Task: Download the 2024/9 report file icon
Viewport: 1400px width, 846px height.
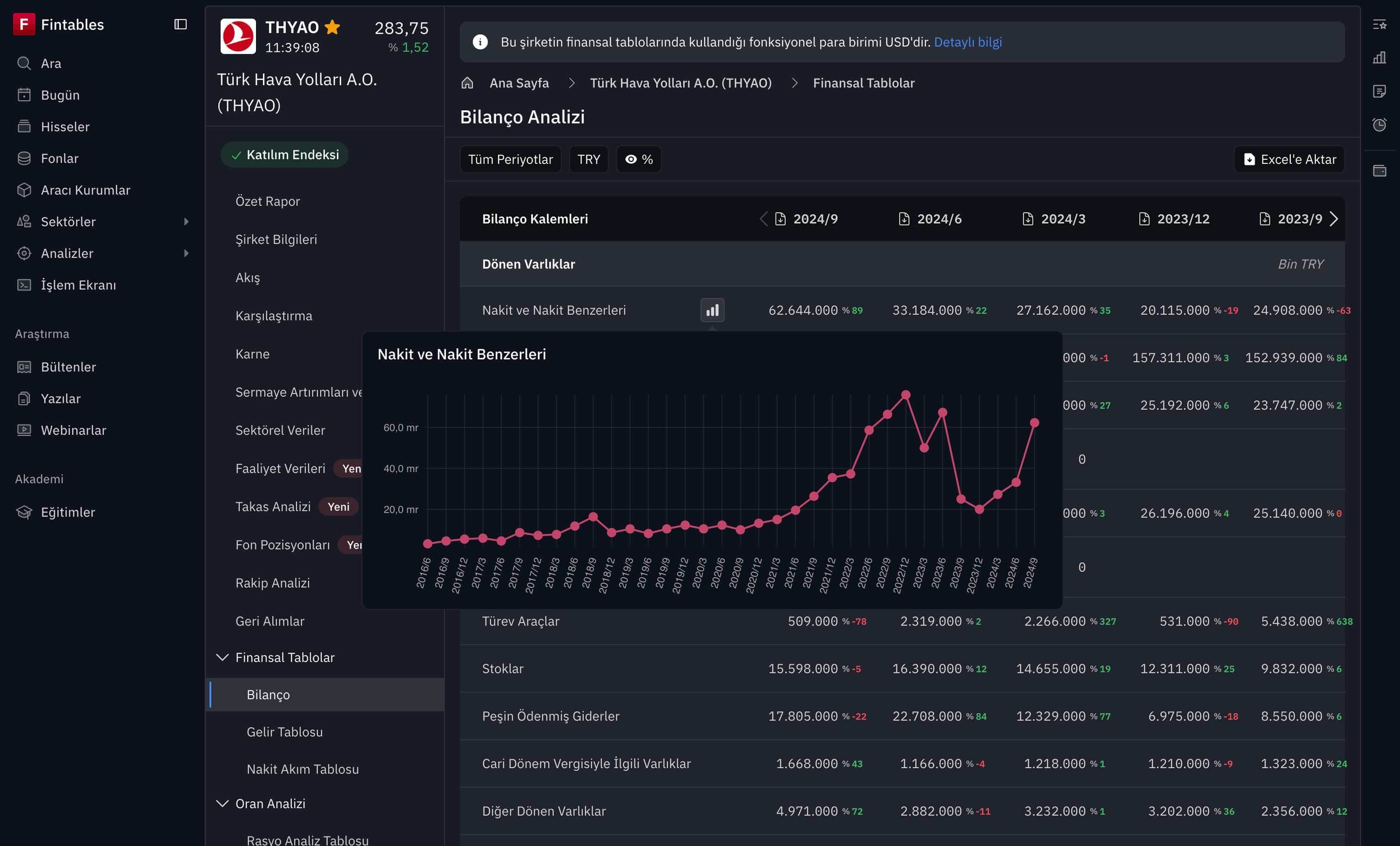Action: tap(780, 219)
